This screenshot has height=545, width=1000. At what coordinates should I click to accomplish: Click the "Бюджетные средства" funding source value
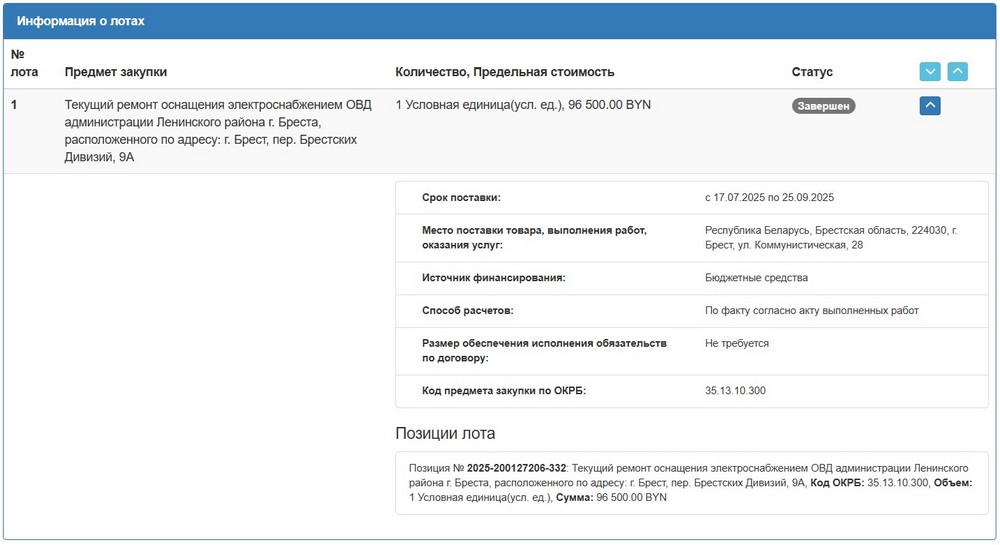click(756, 278)
